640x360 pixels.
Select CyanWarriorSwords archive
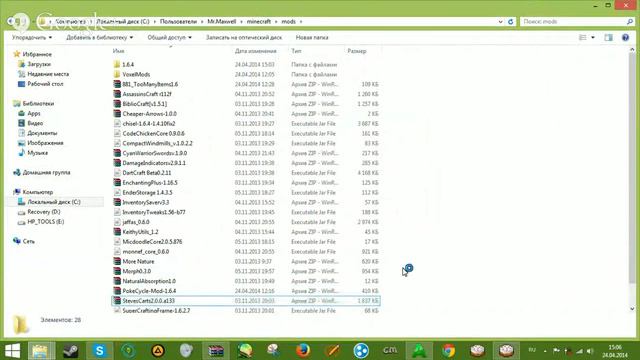(154, 153)
